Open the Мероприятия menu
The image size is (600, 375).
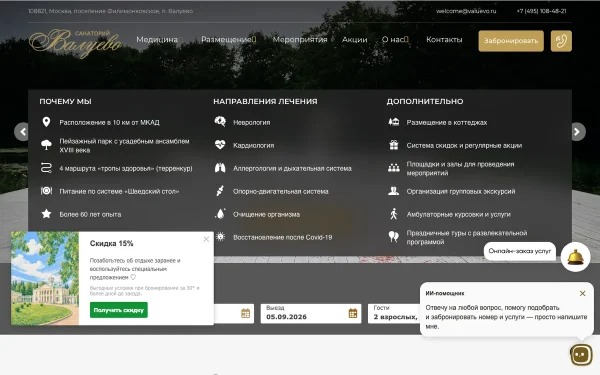point(300,39)
